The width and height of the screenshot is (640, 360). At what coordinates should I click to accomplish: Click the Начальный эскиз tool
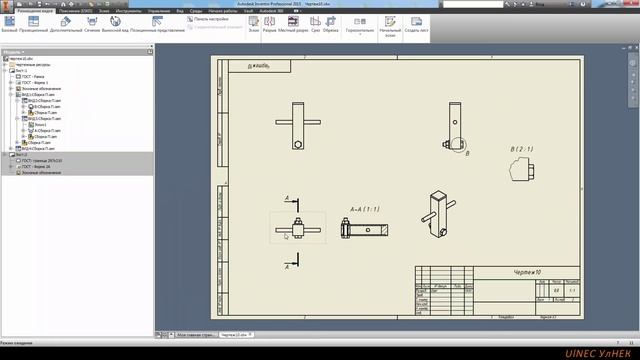coord(390,26)
